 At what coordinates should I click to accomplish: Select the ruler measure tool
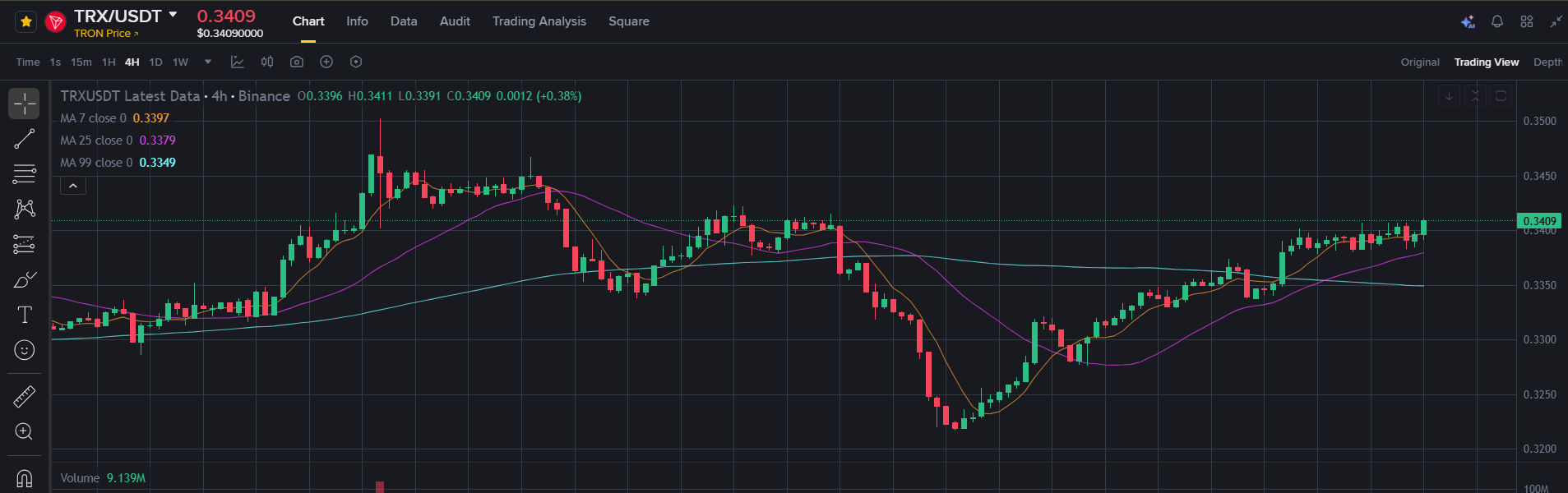tap(25, 397)
